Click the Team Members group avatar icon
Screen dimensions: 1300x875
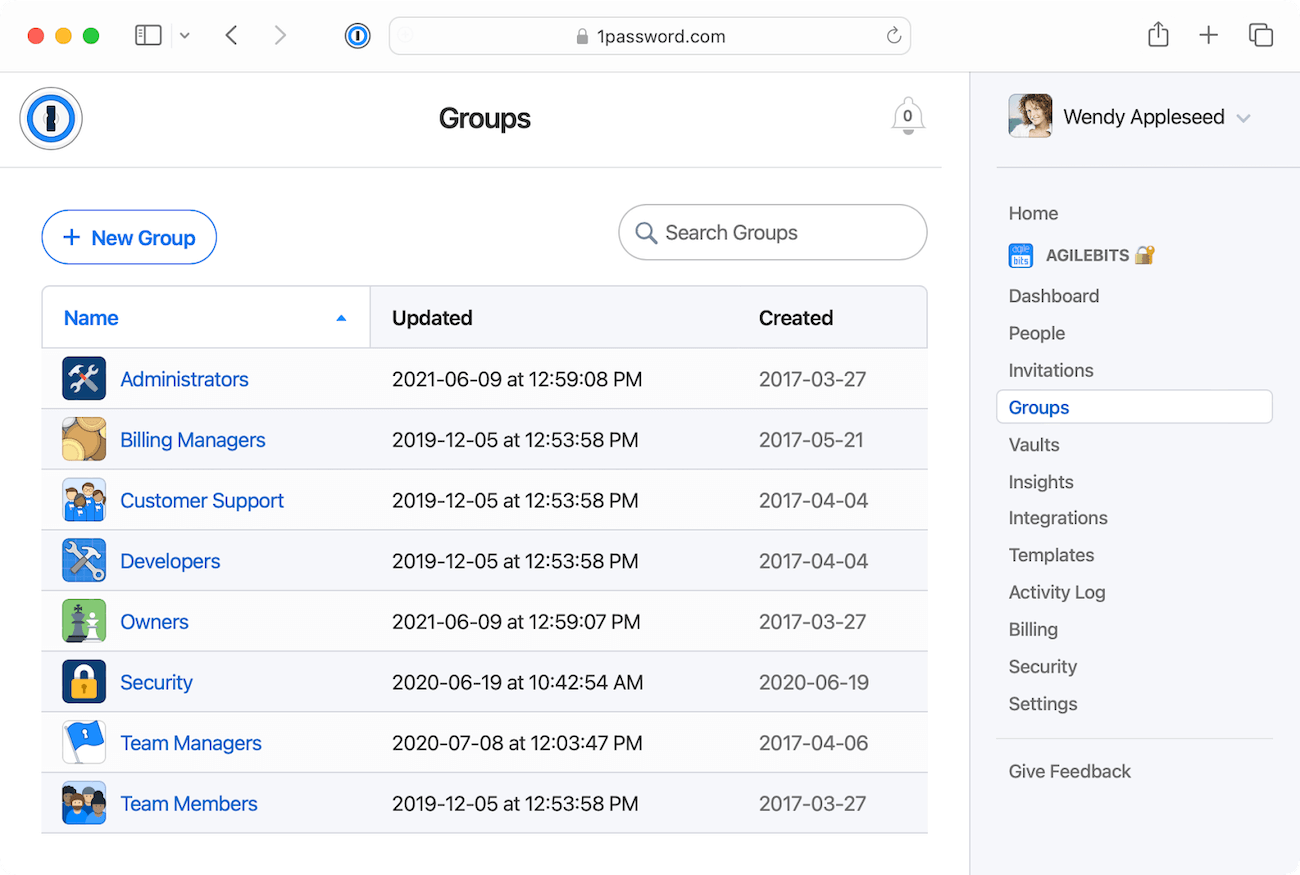84,803
